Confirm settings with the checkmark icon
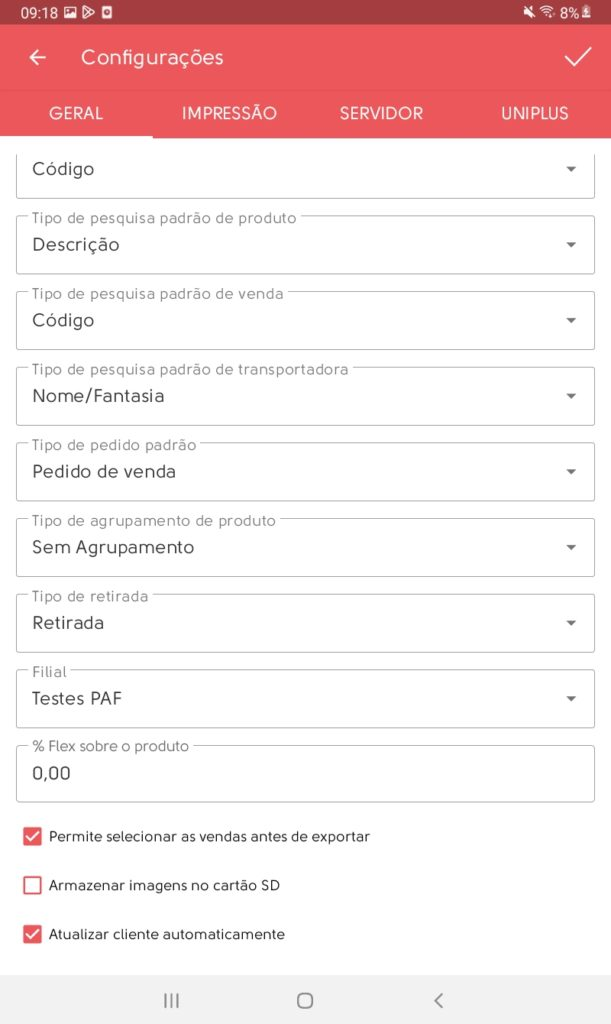The height and width of the screenshot is (1024, 611). click(578, 58)
